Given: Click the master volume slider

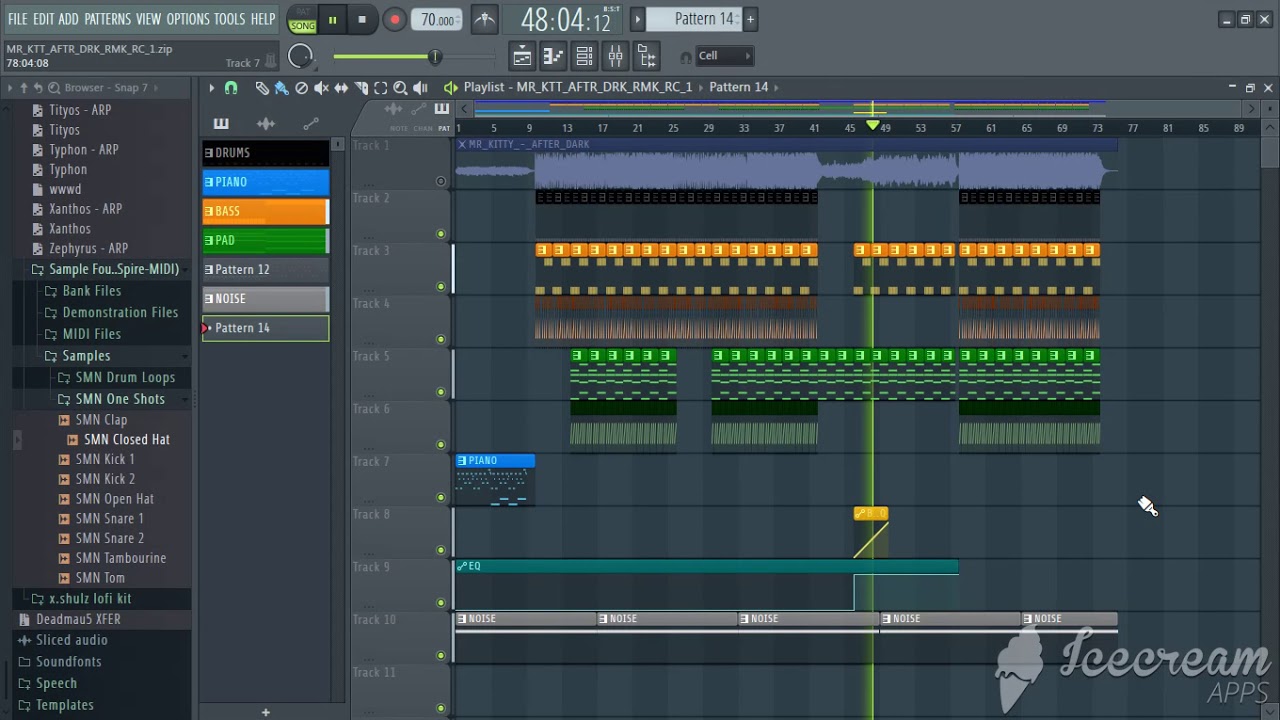Looking at the screenshot, I should [414, 57].
